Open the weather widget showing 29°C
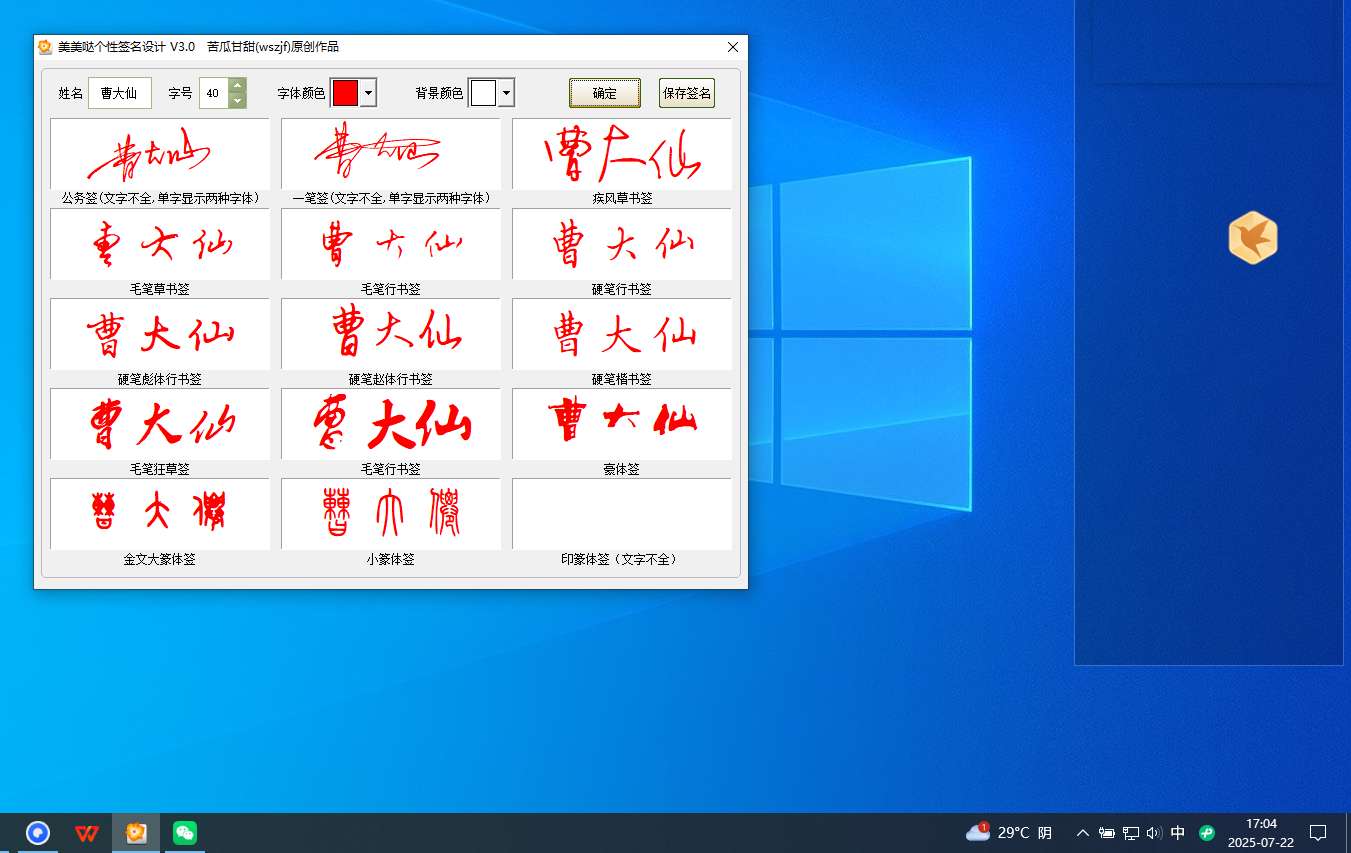This screenshot has height=853, width=1351. pos(1009,832)
